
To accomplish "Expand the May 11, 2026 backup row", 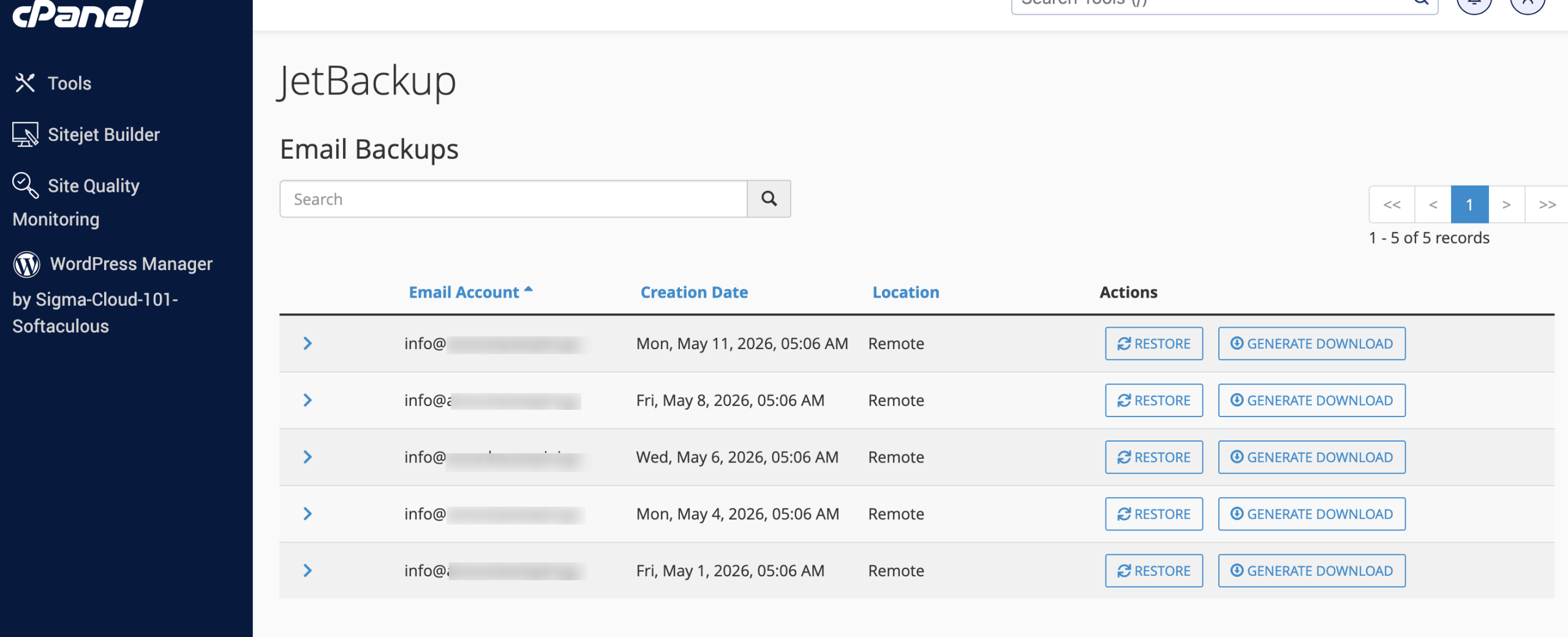I will 307,344.
